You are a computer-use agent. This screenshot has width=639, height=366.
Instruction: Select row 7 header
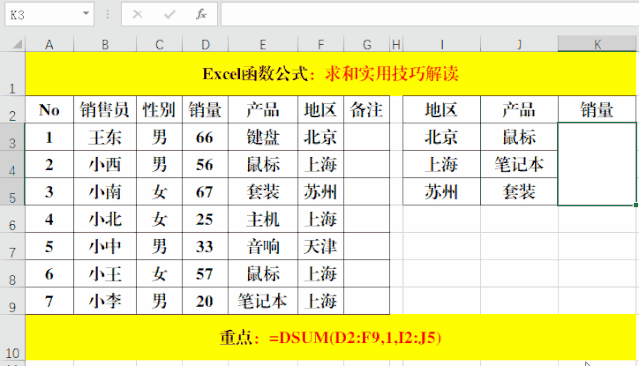point(12,247)
